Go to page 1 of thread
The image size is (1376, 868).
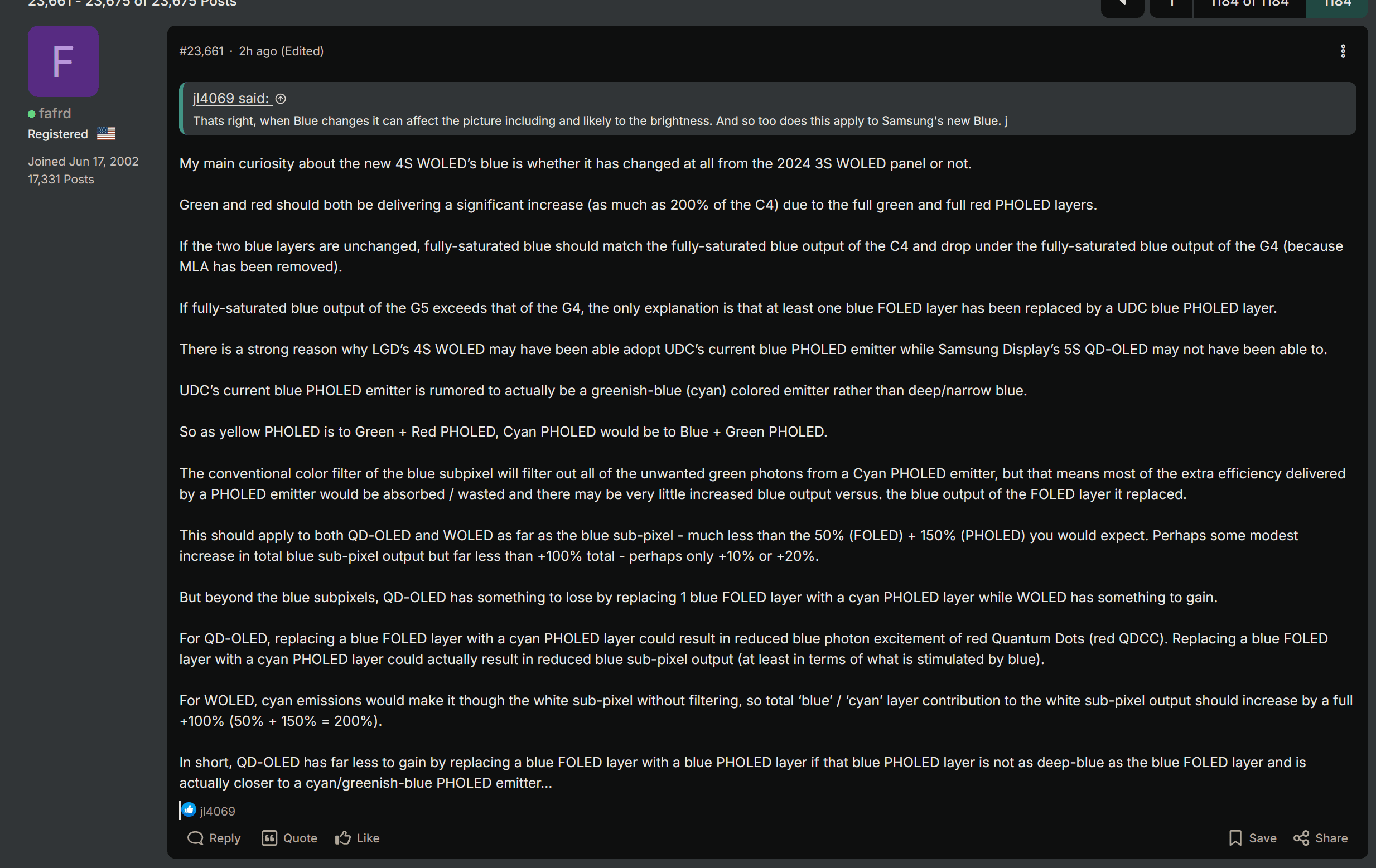pos(1171,4)
